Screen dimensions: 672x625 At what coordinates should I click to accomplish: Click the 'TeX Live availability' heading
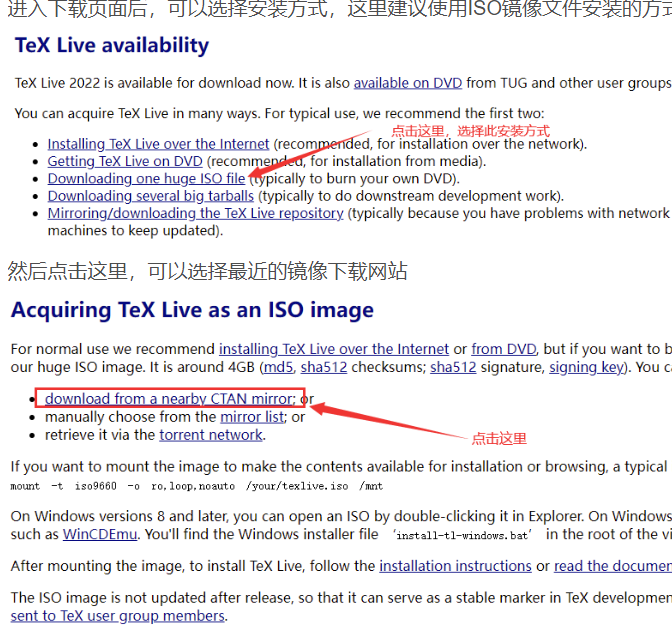(111, 45)
